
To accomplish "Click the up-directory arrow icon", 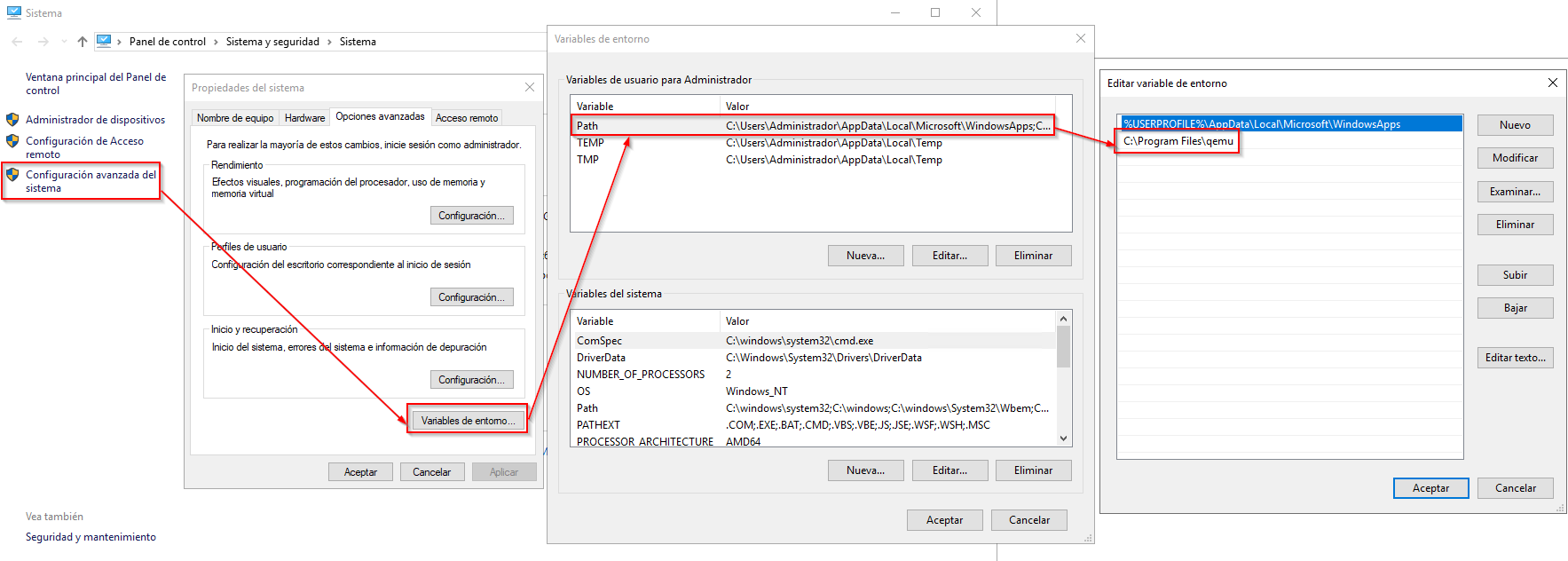I will click(83, 42).
